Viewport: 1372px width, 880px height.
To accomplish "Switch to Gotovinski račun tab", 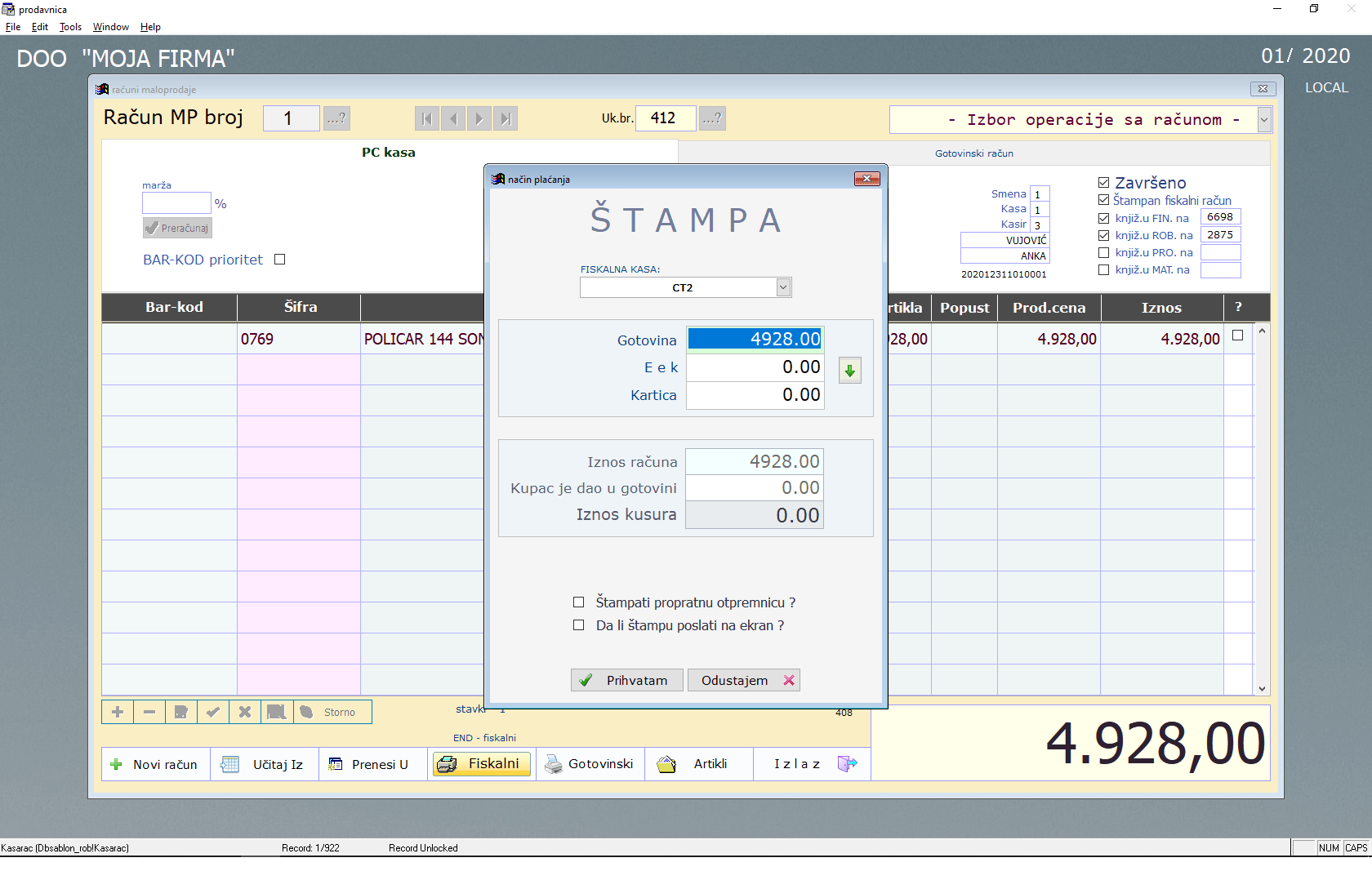I will pyautogui.click(x=973, y=153).
